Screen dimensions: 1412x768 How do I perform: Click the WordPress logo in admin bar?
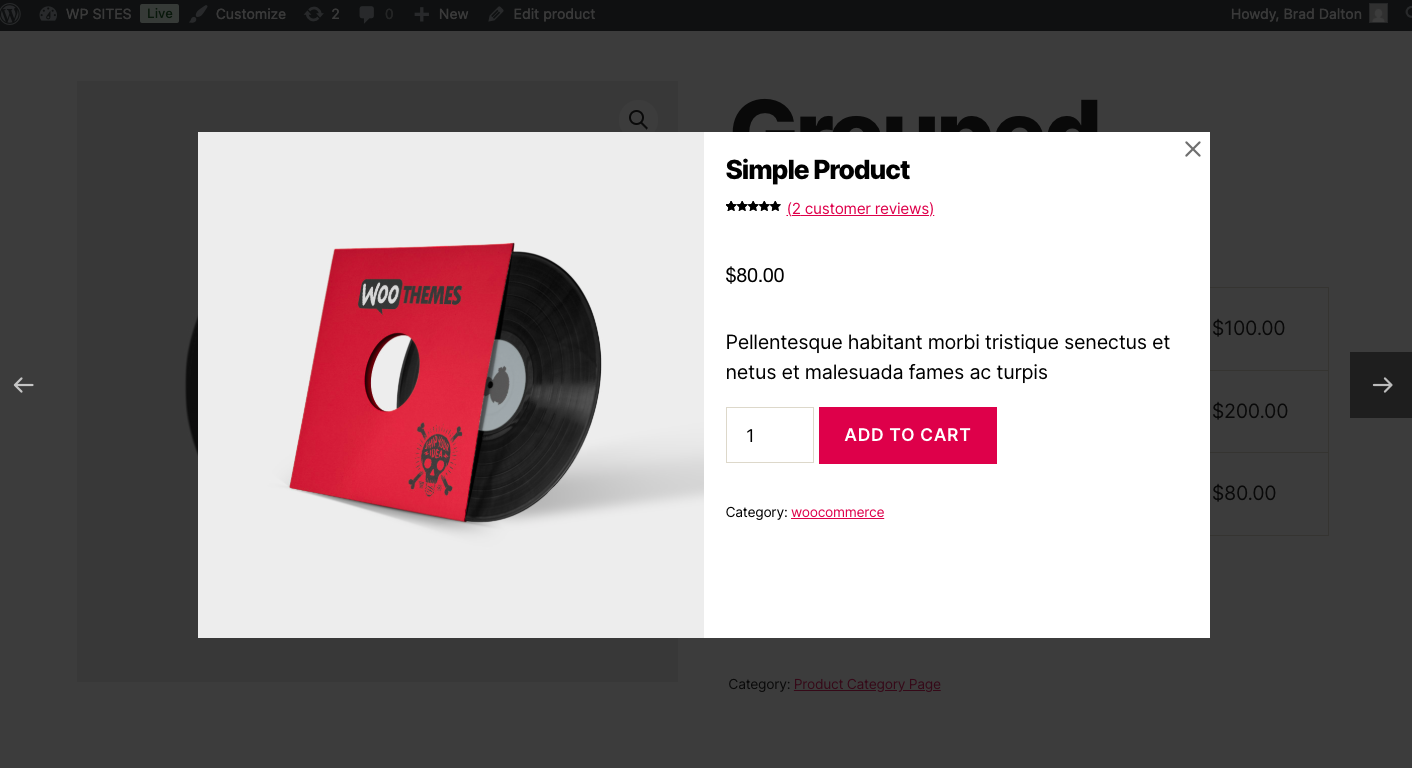[10, 14]
